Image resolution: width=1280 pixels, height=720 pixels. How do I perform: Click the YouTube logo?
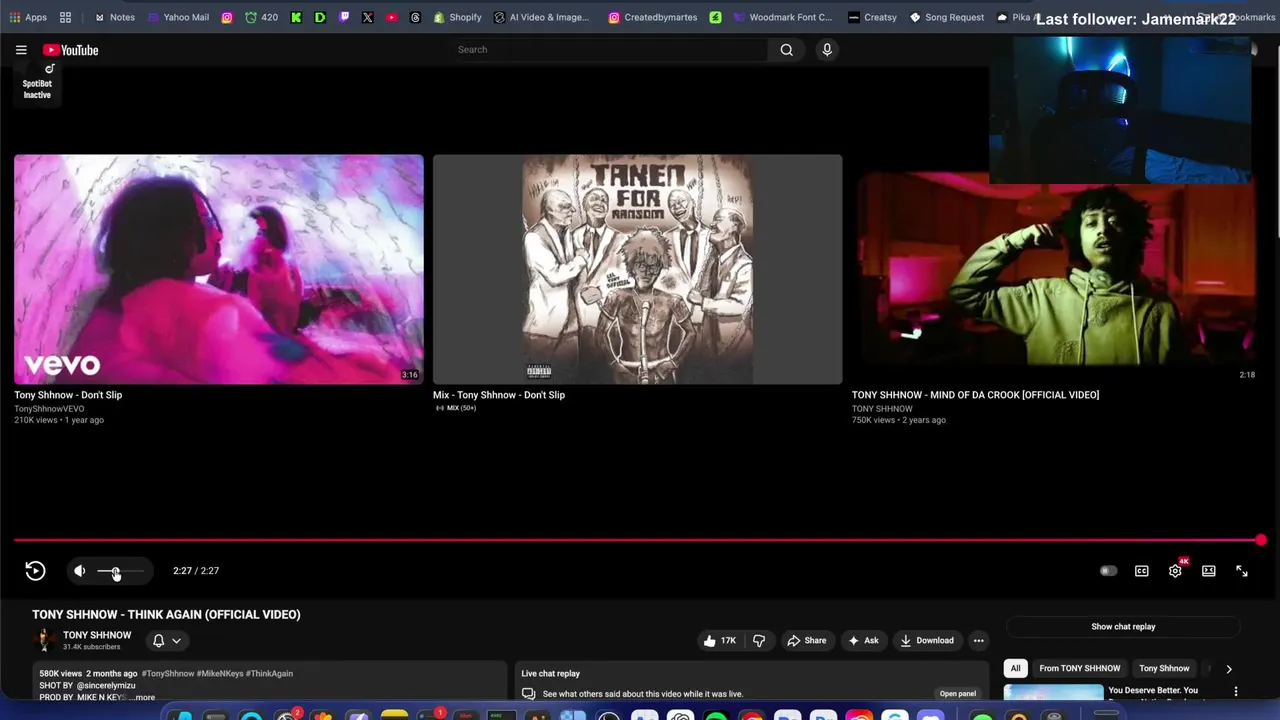70,50
